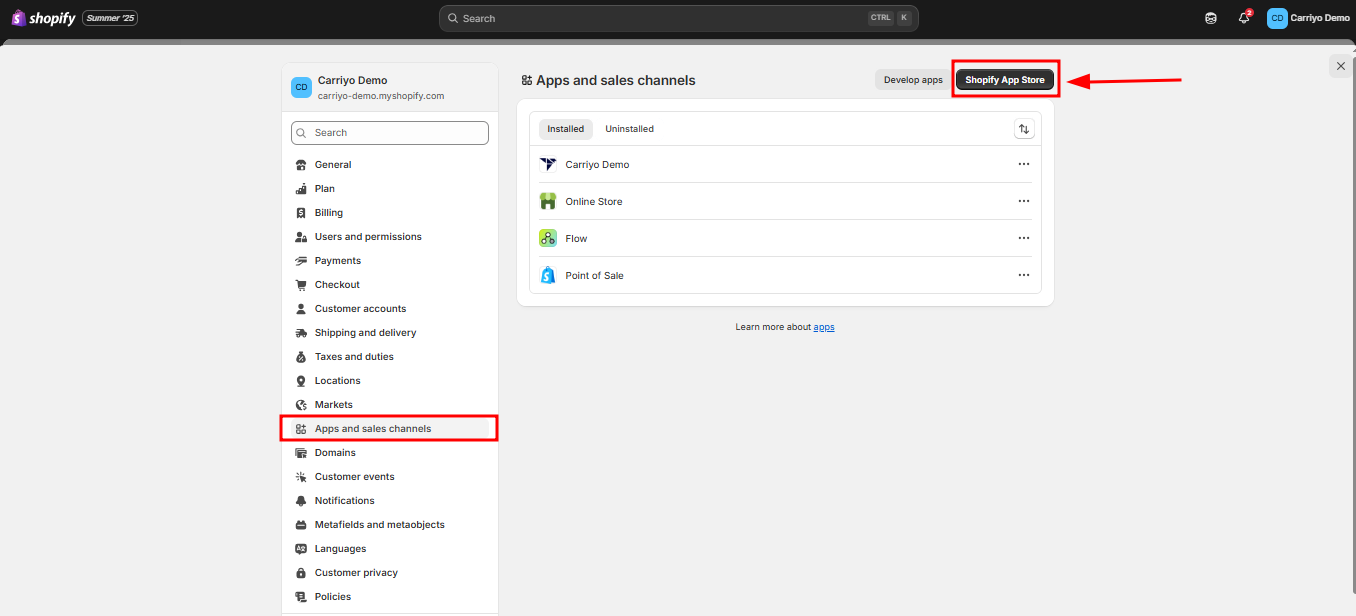Open the Sidekick assistant icon
The width and height of the screenshot is (1356, 616).
pos(1211,18)
